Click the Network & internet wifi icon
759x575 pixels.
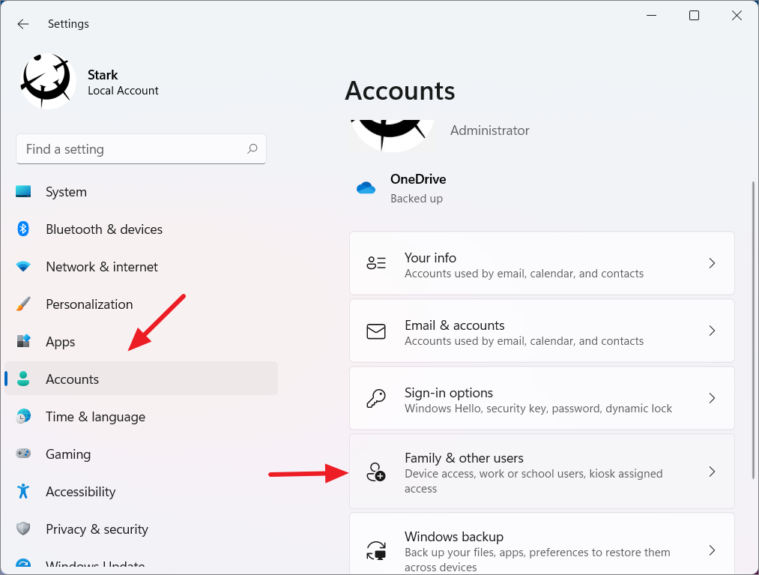[23, 266]
